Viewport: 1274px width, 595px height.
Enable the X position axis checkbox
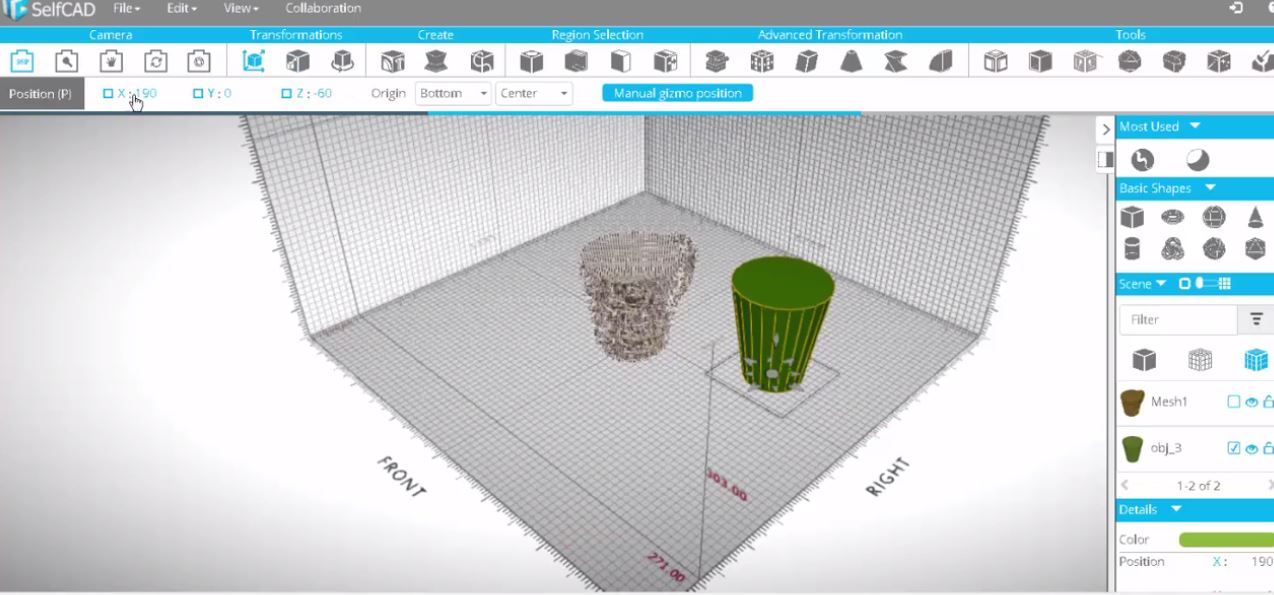[x=108, y=93]
